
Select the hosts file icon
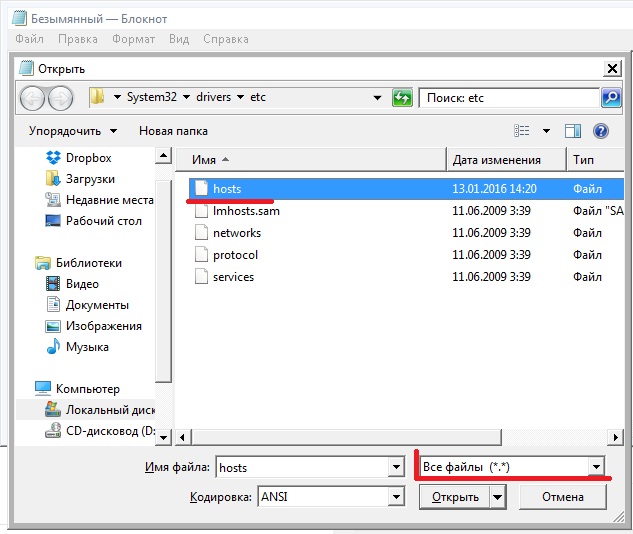[x=200, y=188]
